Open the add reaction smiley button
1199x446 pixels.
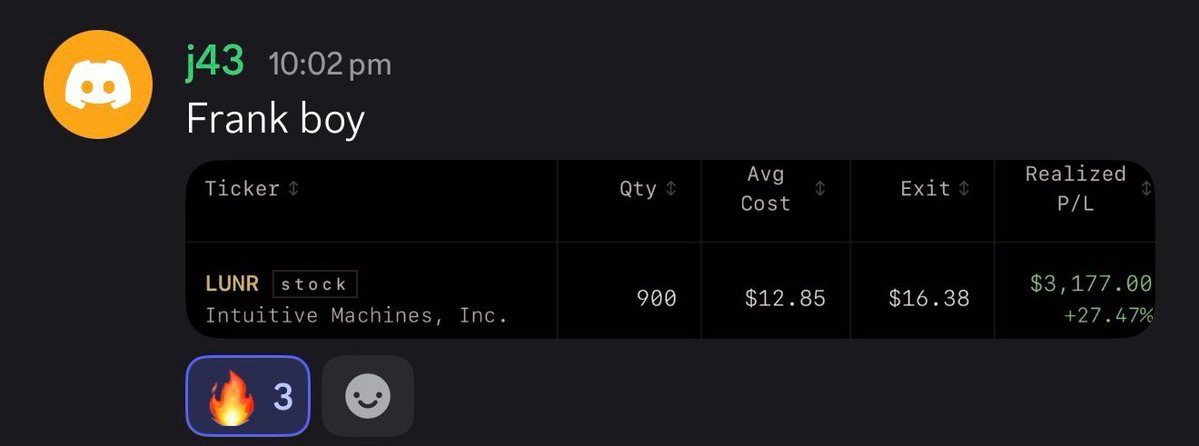(368, 396)
